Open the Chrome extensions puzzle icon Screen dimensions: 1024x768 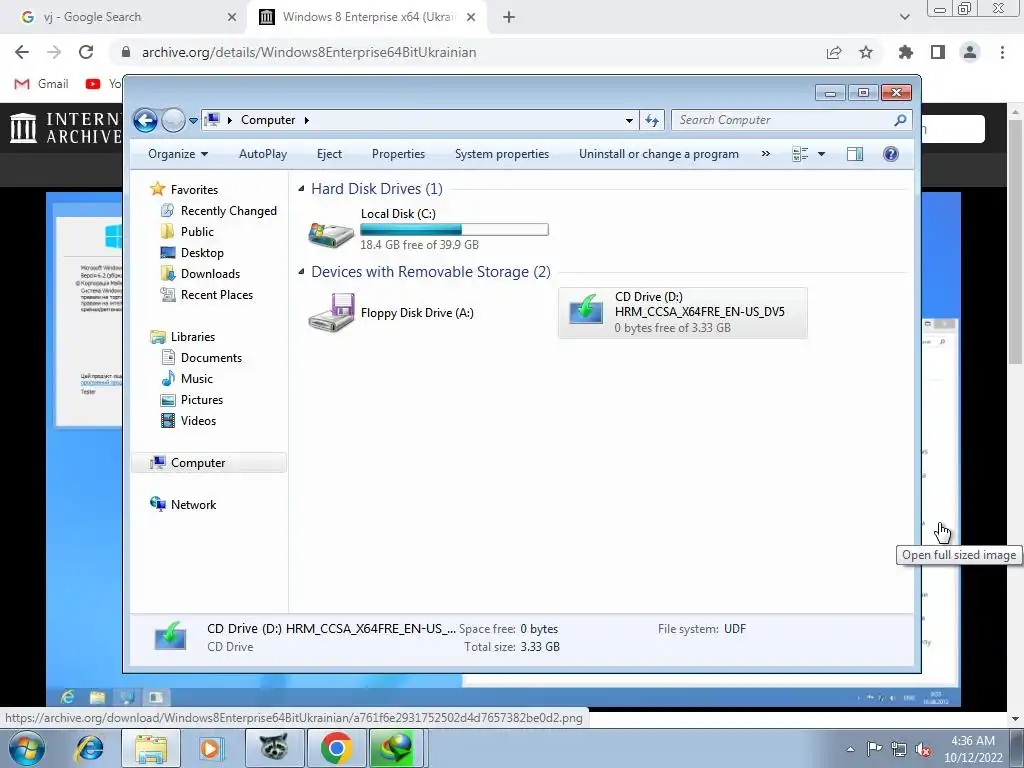pyautogui.click(x=906, y=52)
